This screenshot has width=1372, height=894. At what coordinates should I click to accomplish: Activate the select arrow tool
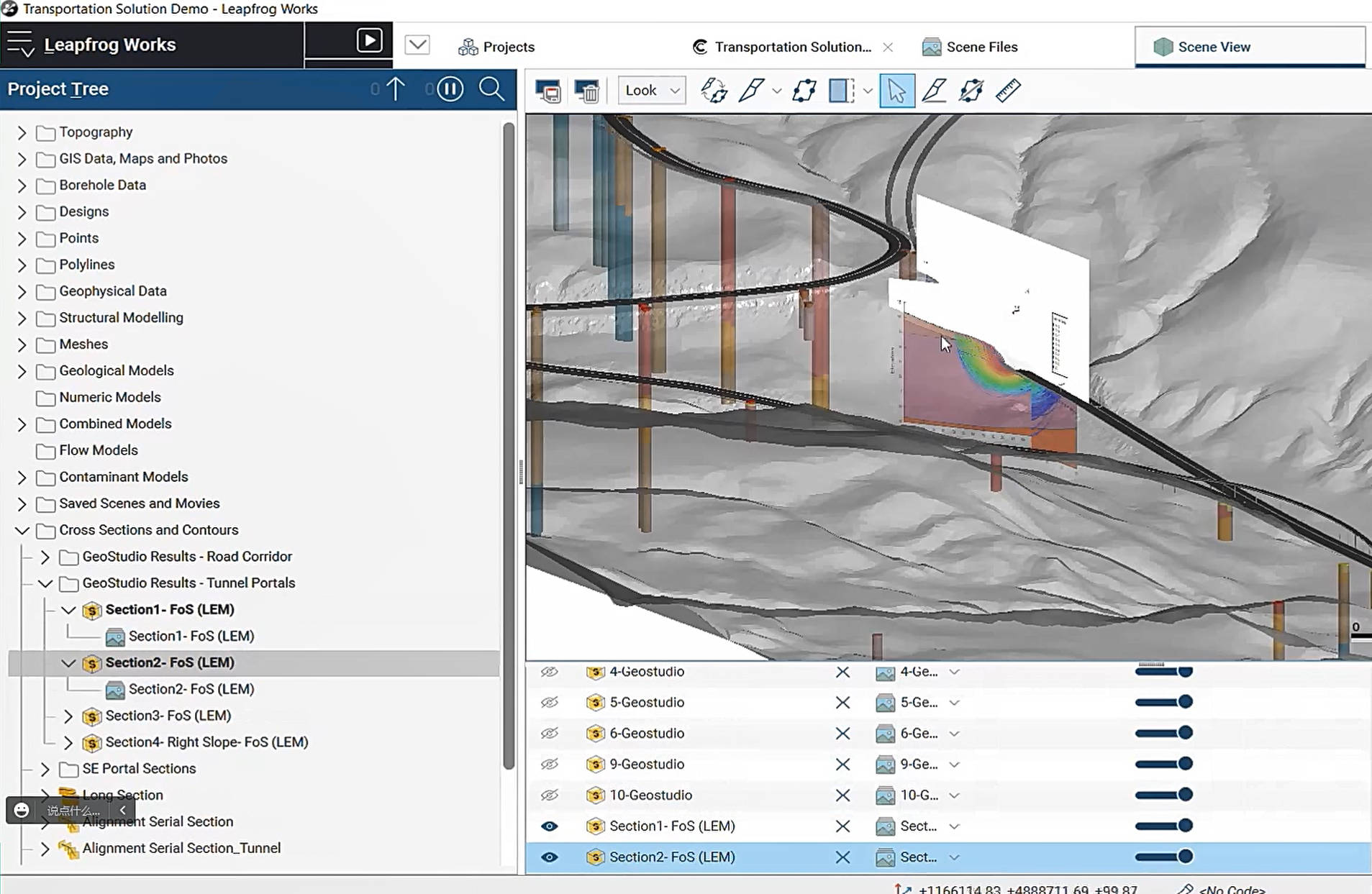(896, 91)
